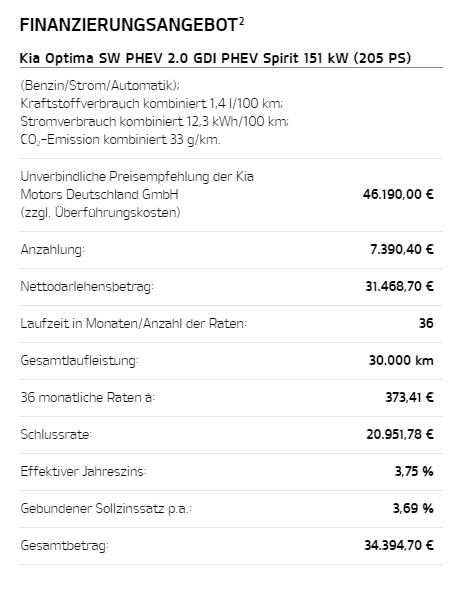Click the Effektiver Jahreszins 3,75 % value
The height and width of the screenshot is (590, 467).
414,471
